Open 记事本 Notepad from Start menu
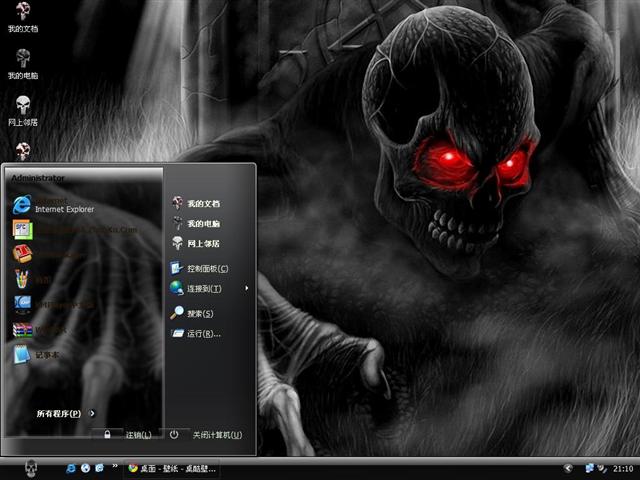The height and width of the screenshot is (480, 640). coord(36,354)
